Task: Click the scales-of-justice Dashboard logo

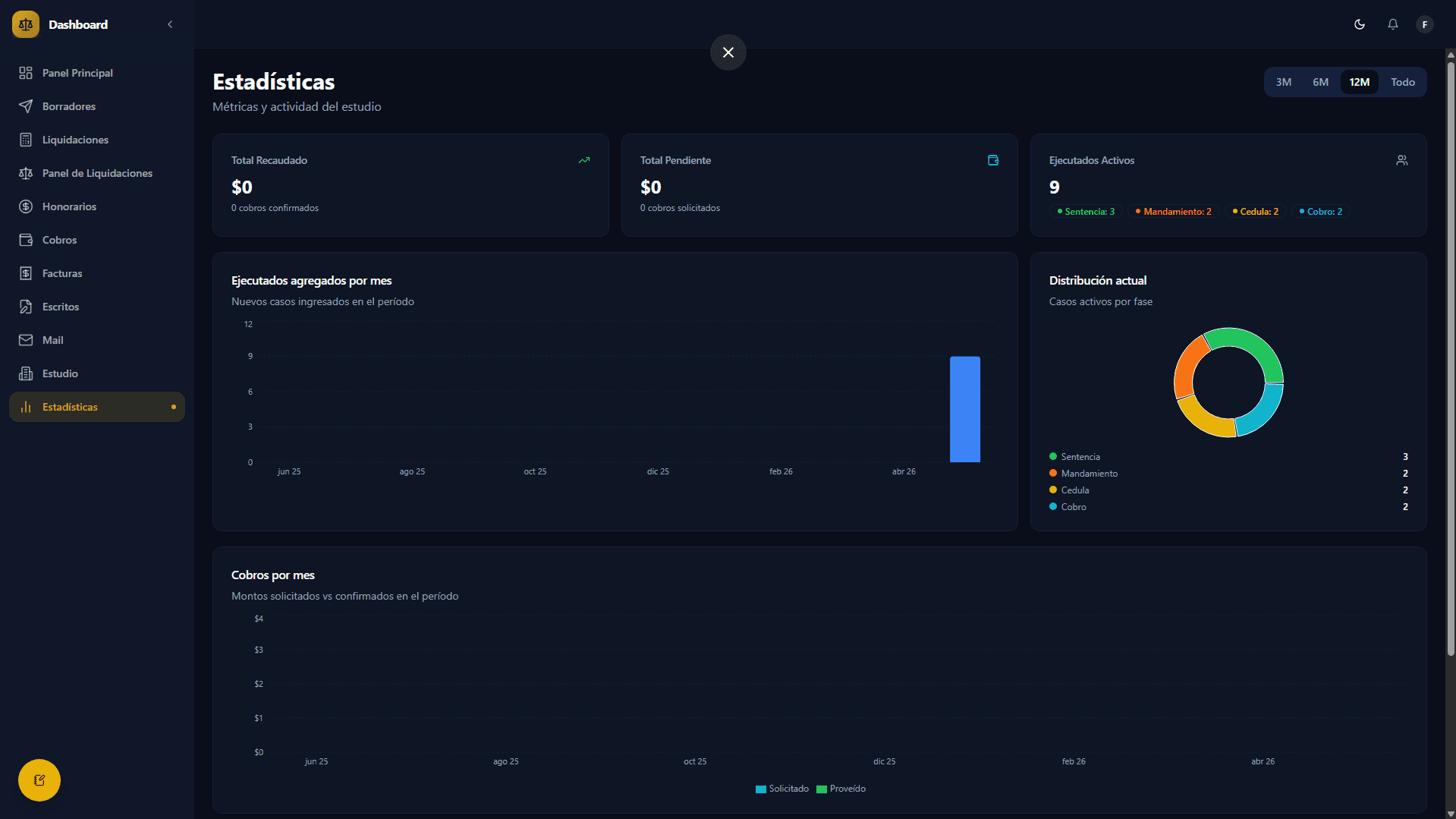Action: 26,24
